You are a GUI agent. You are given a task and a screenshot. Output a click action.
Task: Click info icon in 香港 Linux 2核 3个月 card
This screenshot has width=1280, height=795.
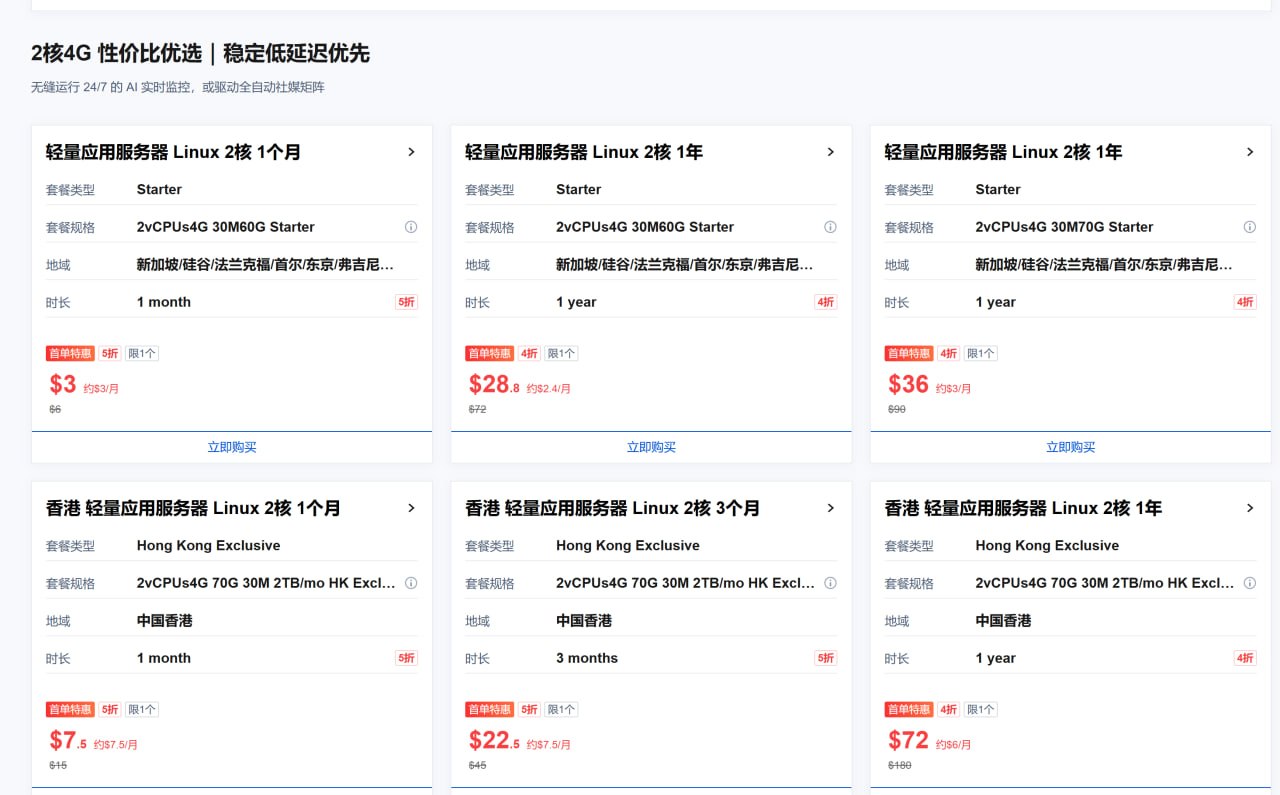(x=830, y=583)
